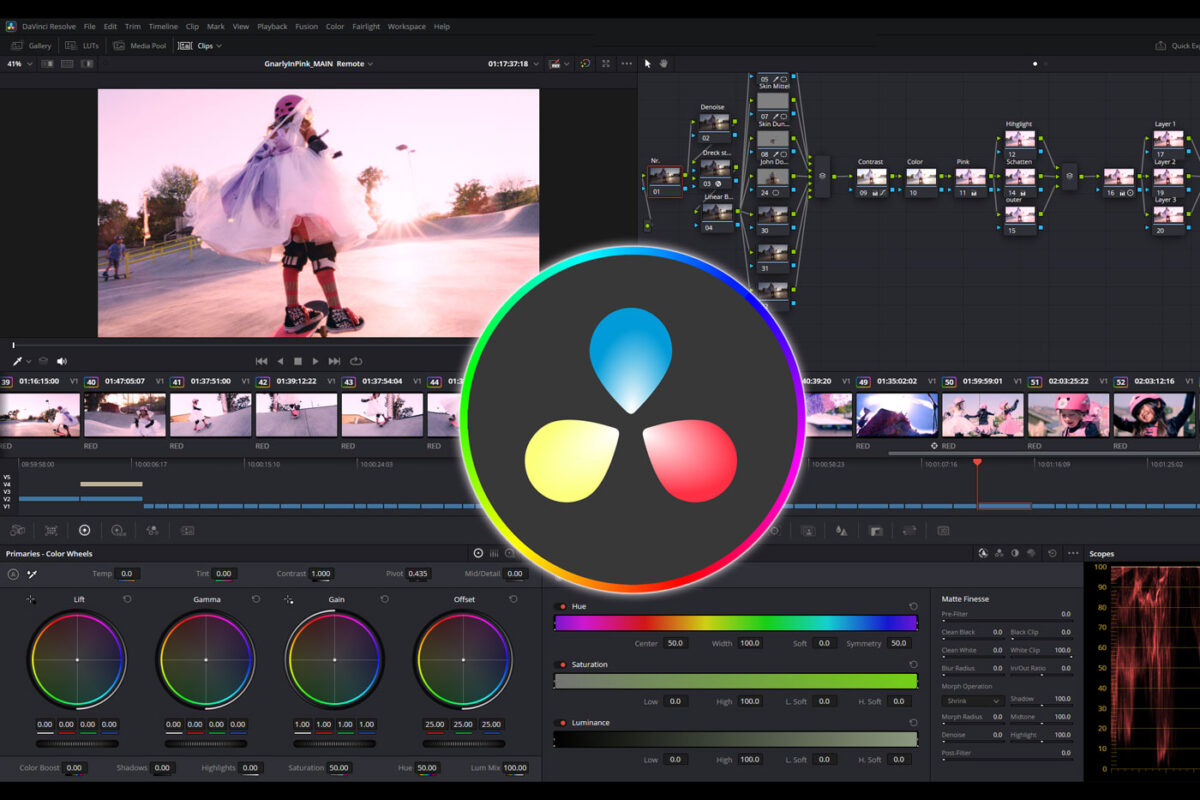This screenshot has height=800, width=1200.
Task: Select the hand pan tool in node editor
Action: 662,63
